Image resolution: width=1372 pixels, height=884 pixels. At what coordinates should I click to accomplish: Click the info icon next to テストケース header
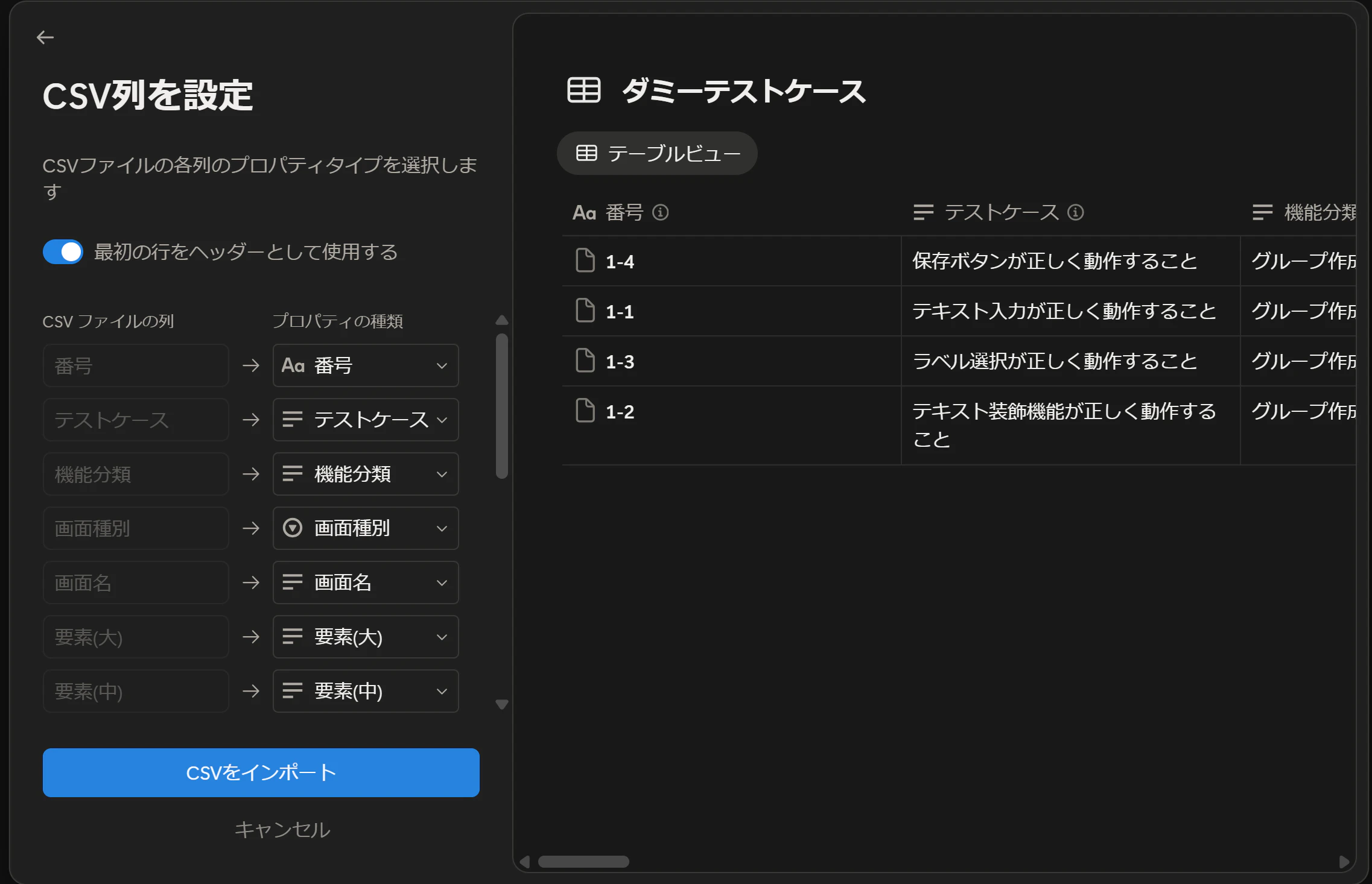point(1076,212)
